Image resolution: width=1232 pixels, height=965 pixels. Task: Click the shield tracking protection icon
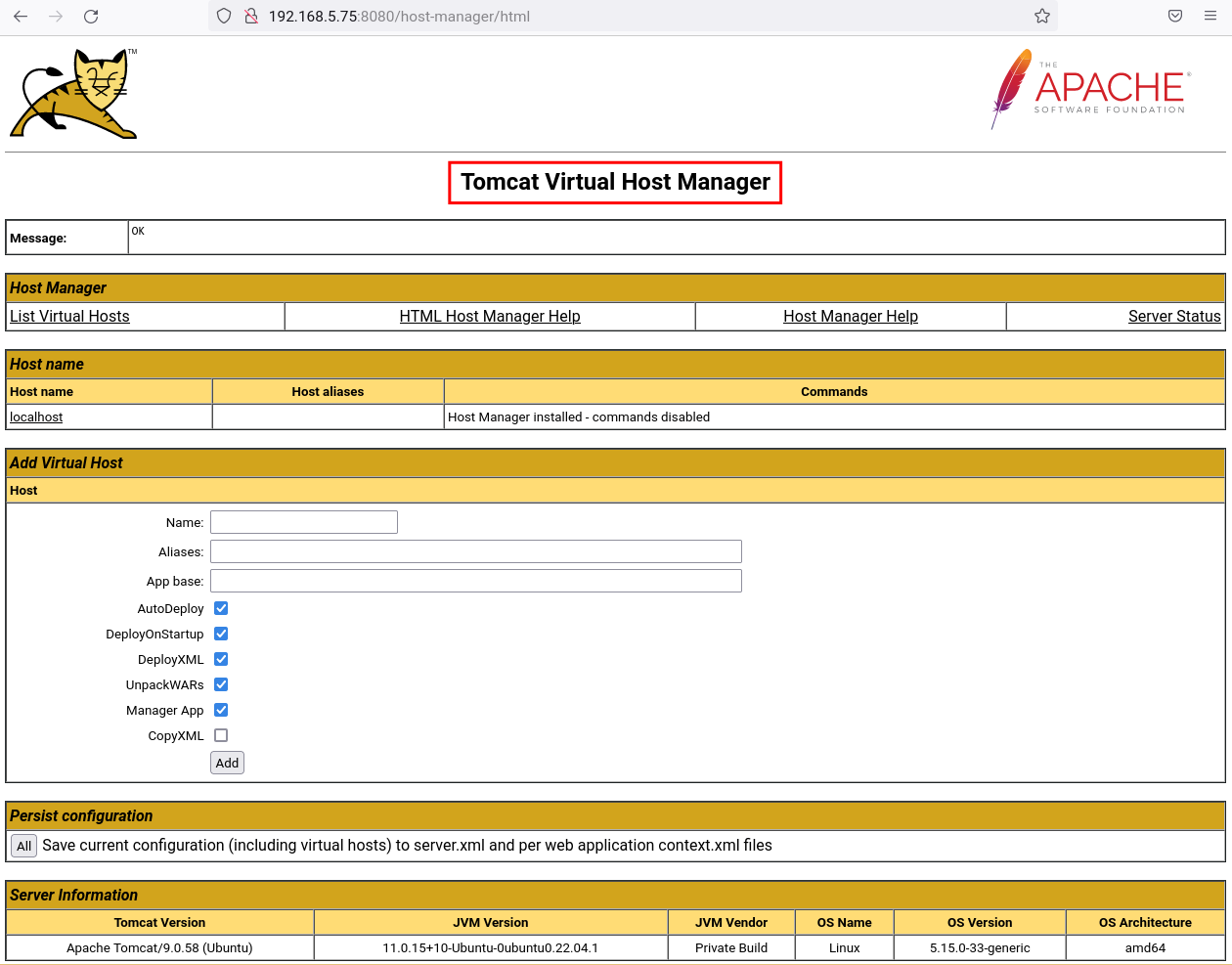(224, 17)
